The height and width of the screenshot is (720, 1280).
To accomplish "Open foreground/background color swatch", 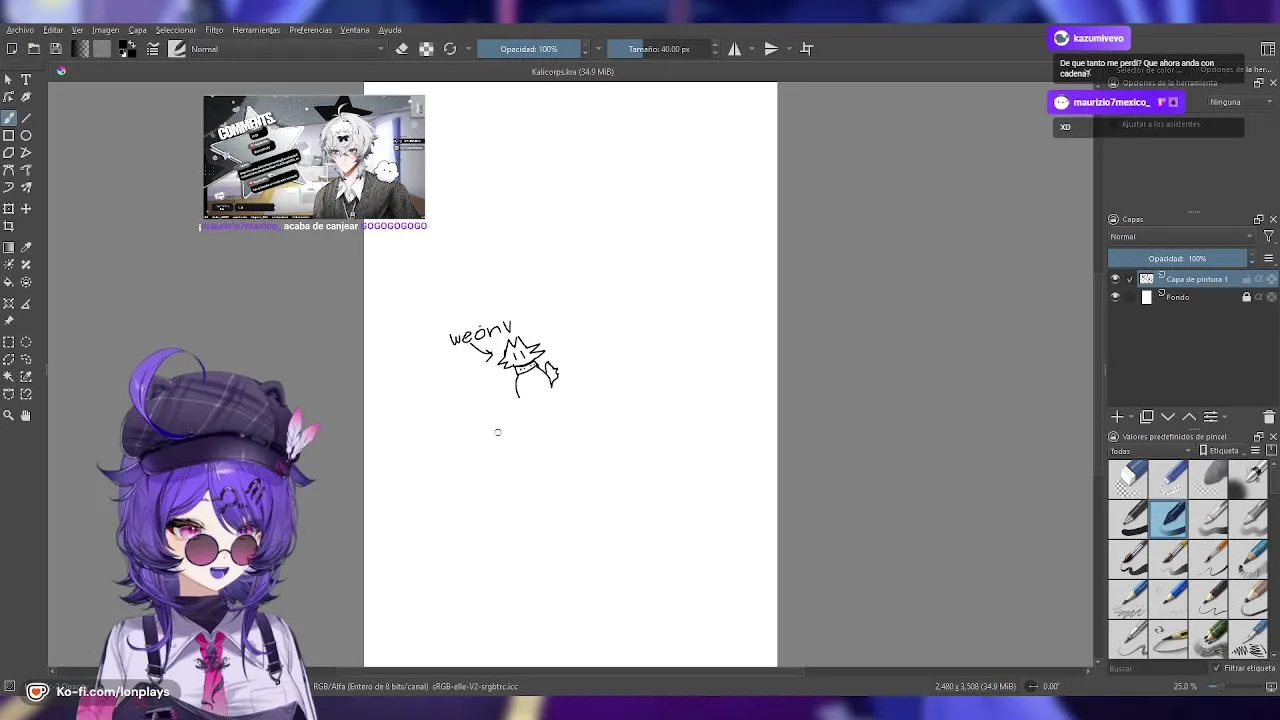I will click(x=127, y=48).
